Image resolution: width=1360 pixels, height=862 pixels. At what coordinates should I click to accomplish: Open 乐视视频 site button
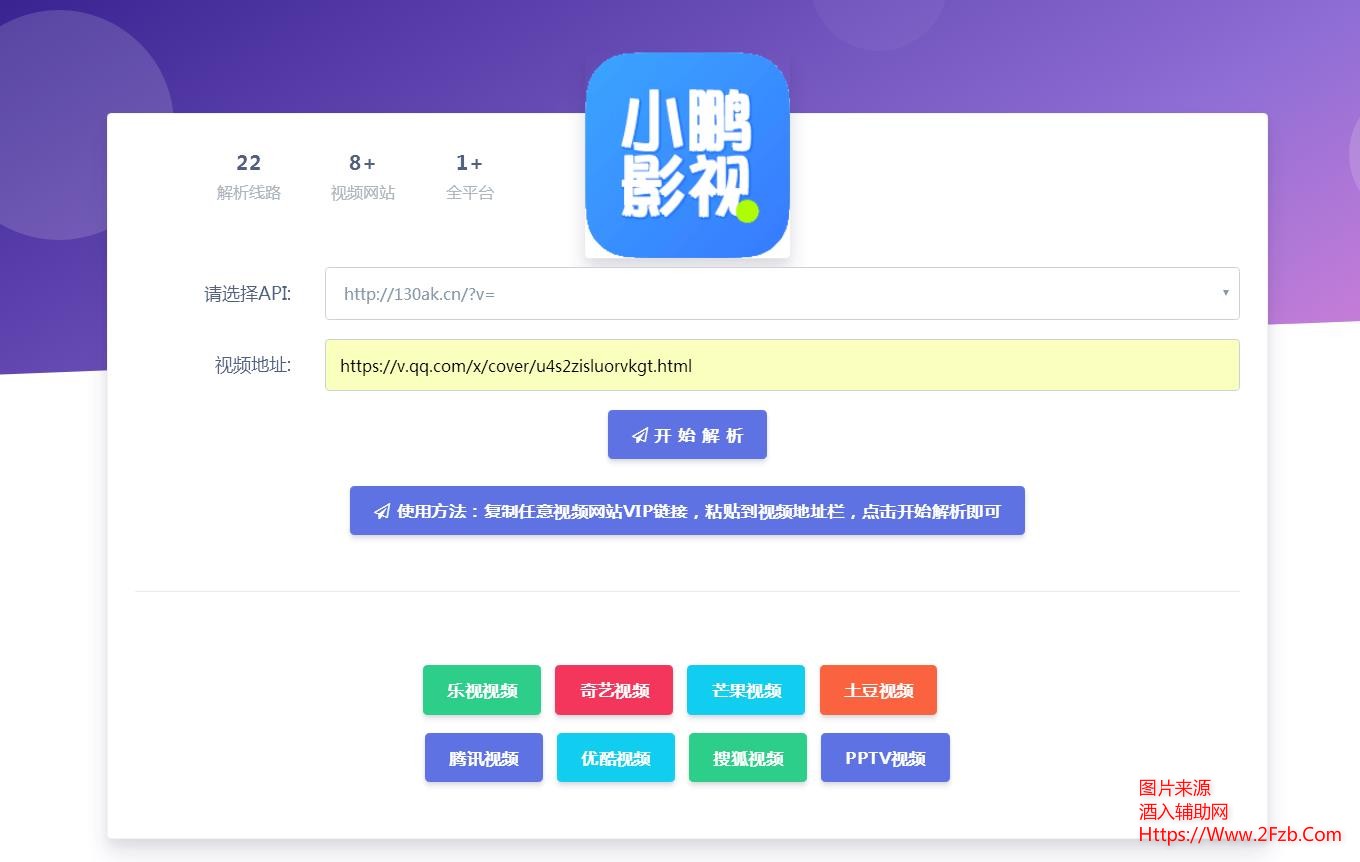[481, 690]
